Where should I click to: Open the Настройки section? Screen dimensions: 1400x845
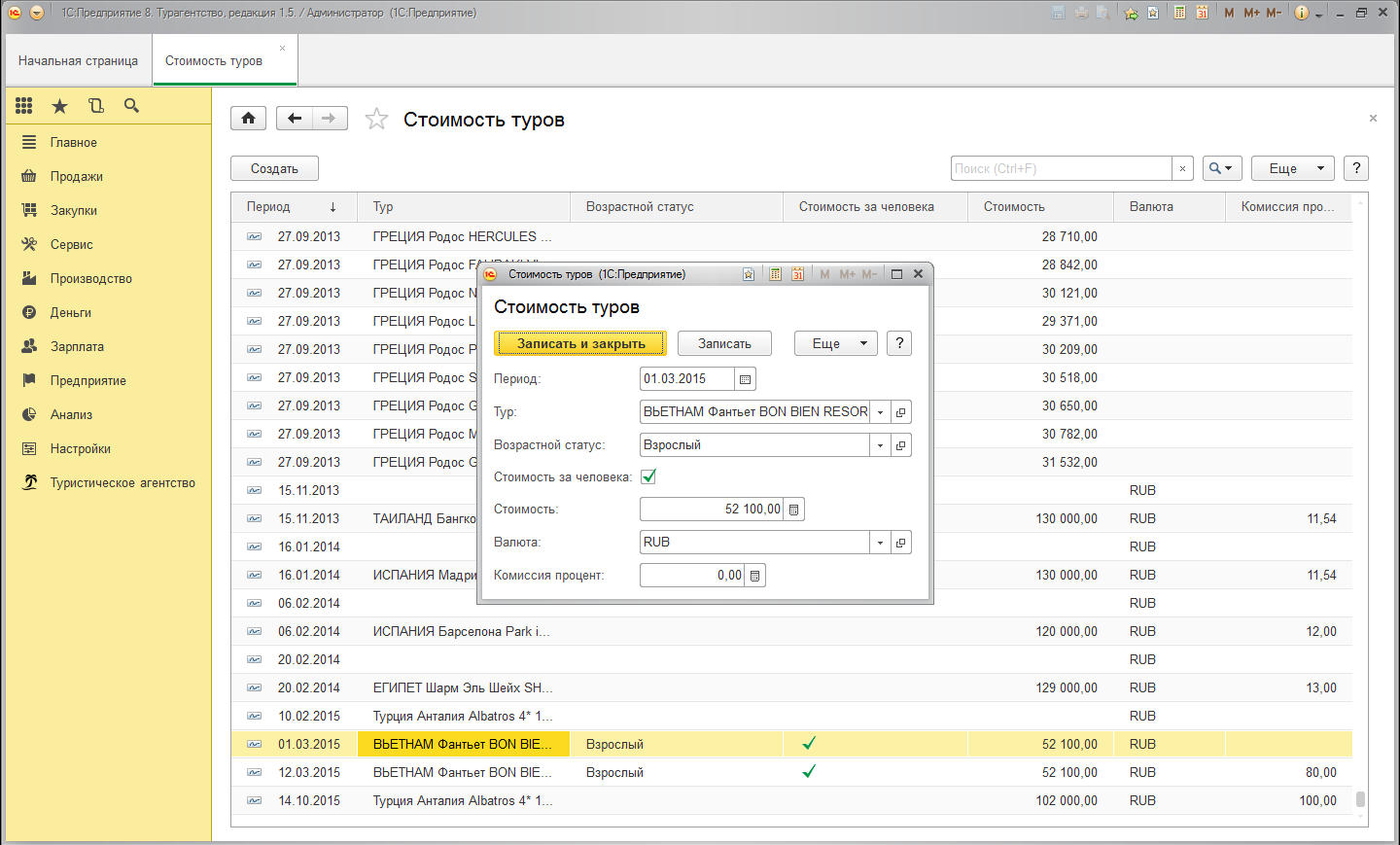tap(81, 448)
